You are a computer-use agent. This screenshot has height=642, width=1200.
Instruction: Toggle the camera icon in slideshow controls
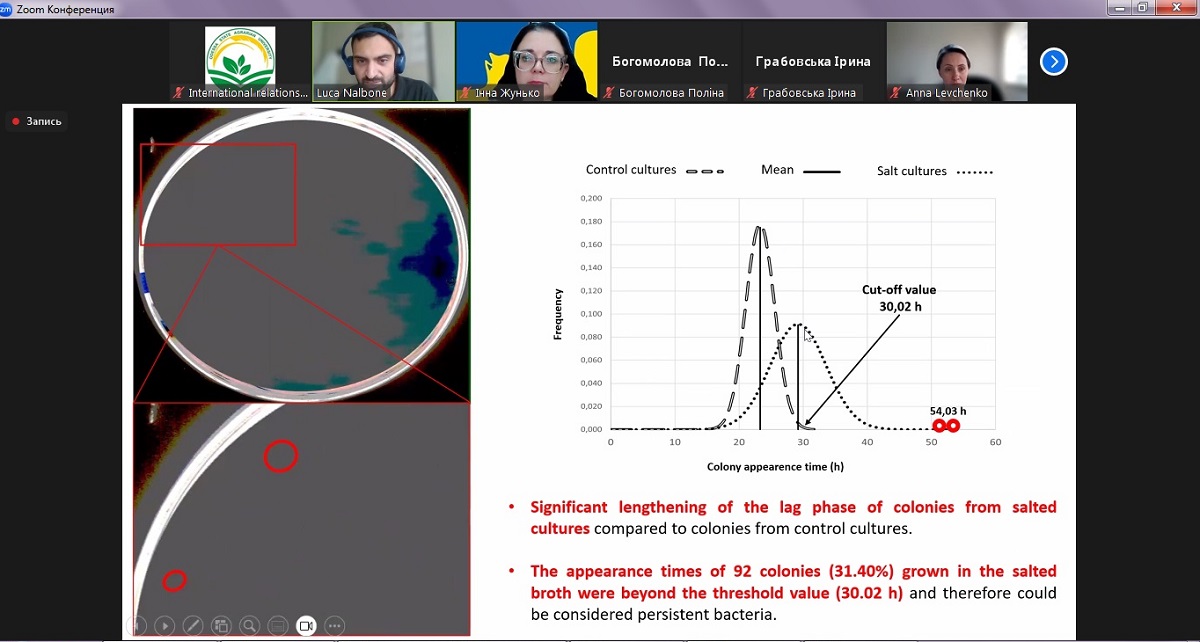pyautogui.click(x=306, y=626)
